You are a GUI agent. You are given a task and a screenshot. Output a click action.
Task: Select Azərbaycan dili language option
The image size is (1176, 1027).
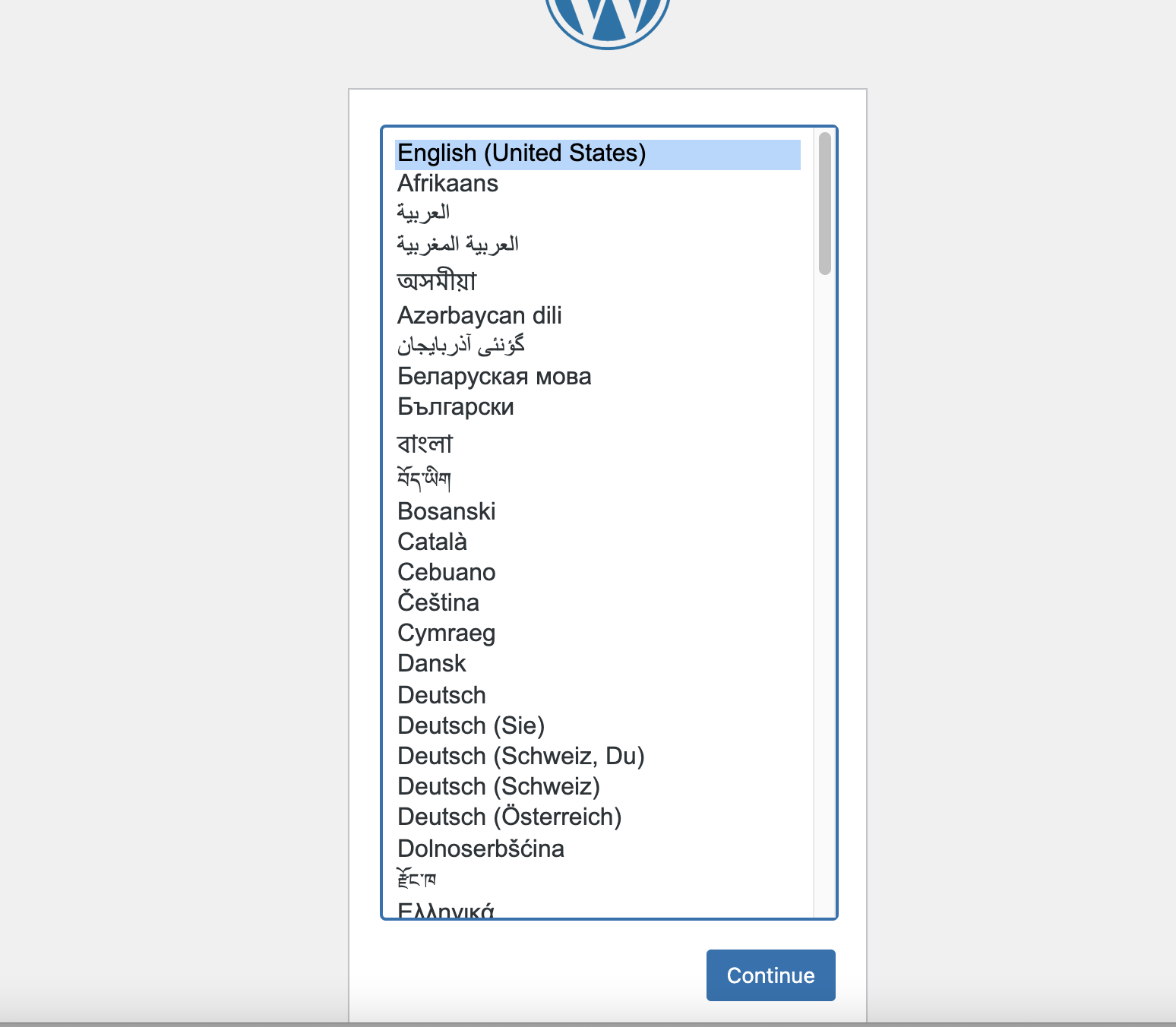479,316
